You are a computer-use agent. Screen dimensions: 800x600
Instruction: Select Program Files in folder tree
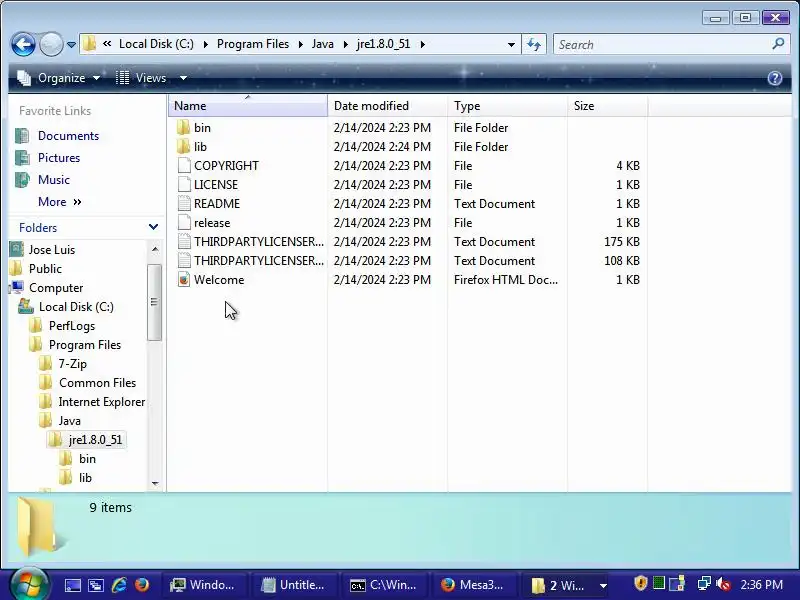pos(85,345)
